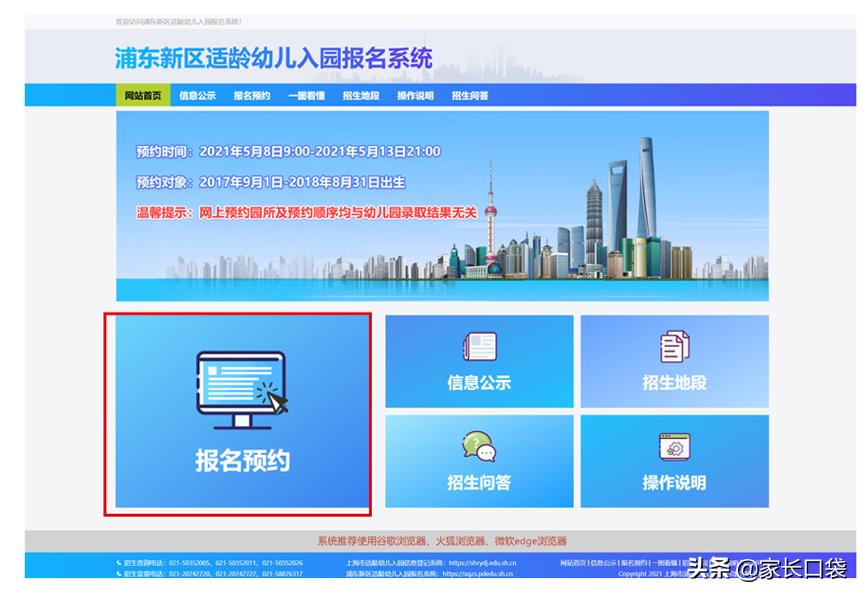Click the phone icon beside 报名监督电话
The width and height of the screenshot is (864, 597).
(x=118, y=574)
